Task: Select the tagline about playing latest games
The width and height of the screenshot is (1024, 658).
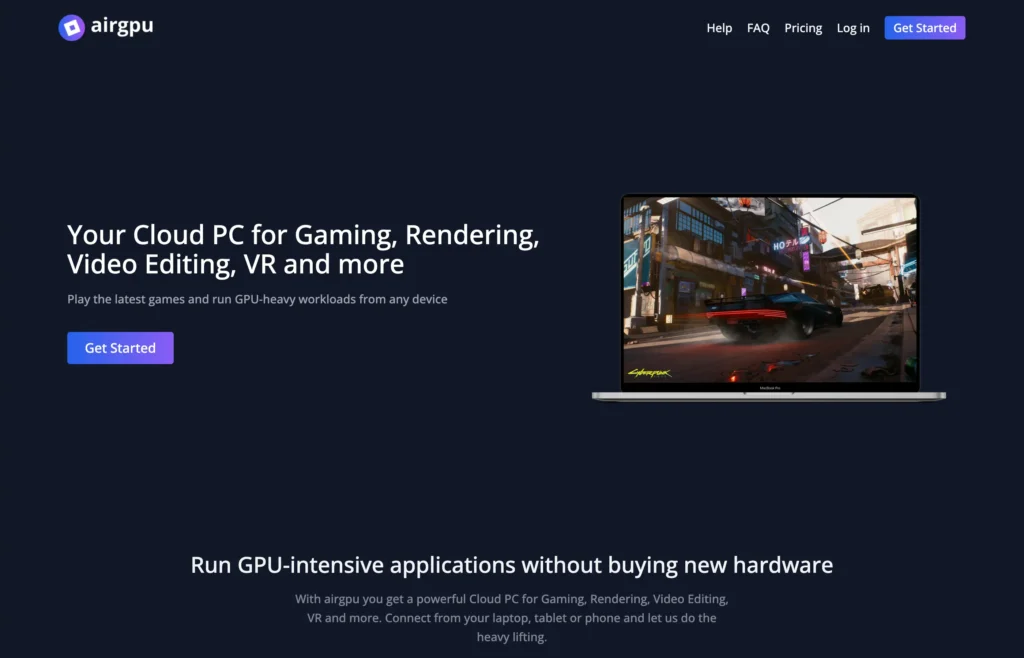Action: point(256,299)
